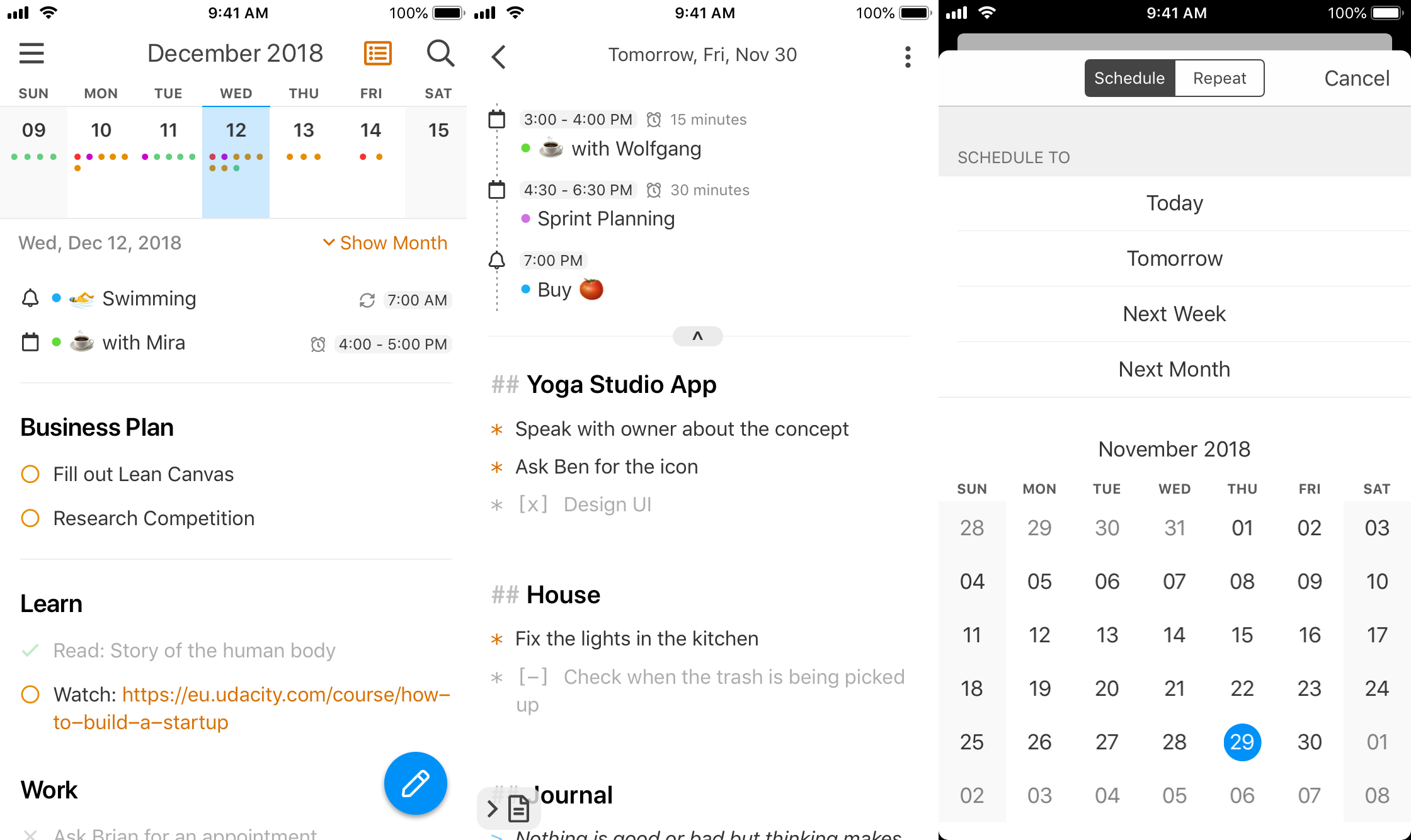Select Next Week in the Schedule To options
Screen dimensions: 1411x840
(1175, 314)
